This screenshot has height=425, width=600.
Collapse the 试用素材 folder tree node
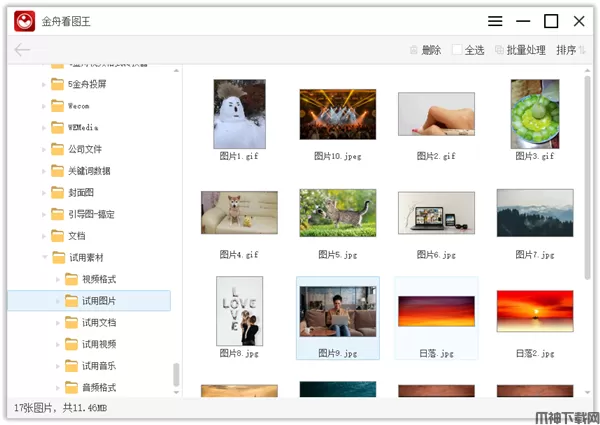[44, 257]
